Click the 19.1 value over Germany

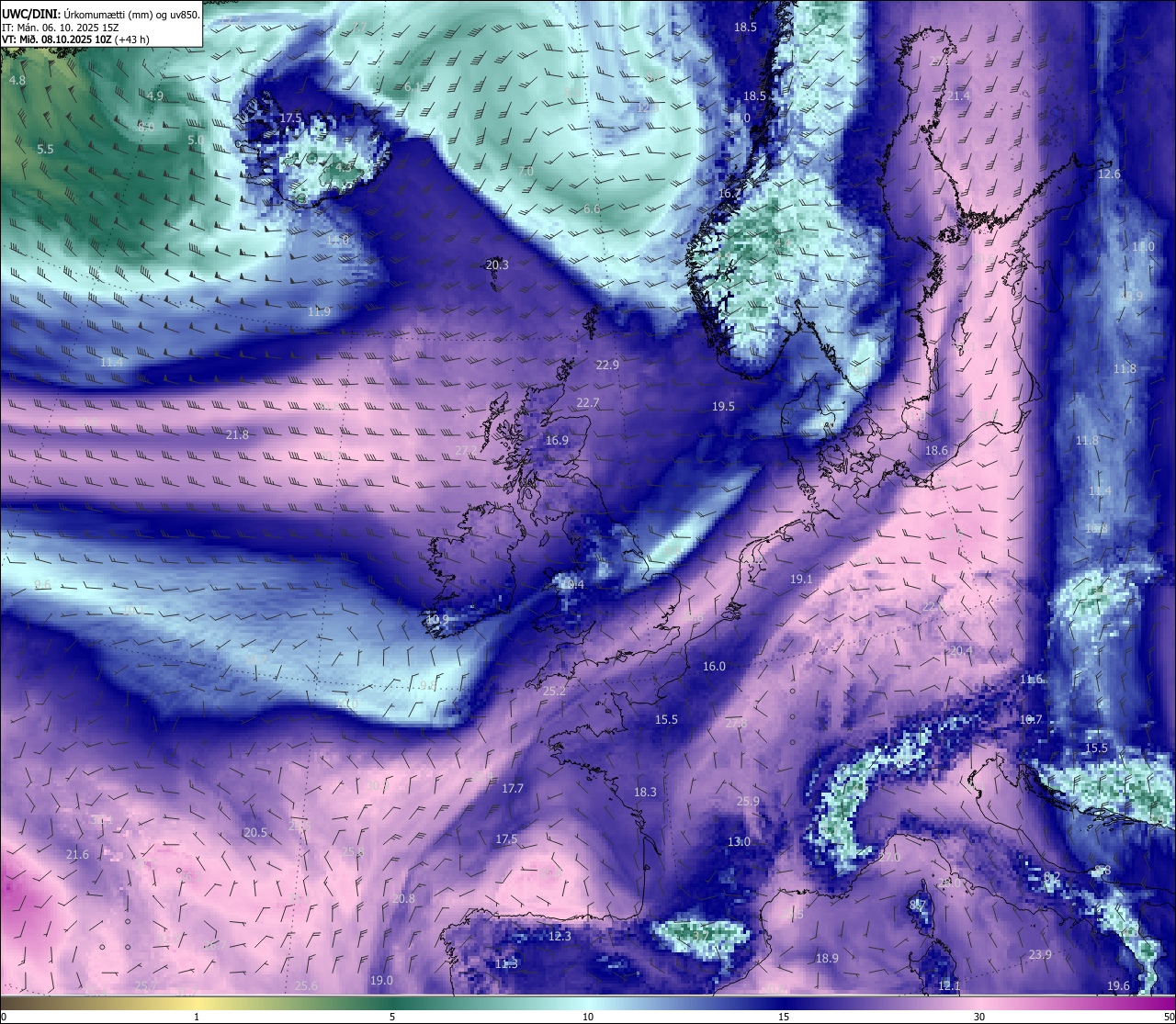(x=801, y=580)
